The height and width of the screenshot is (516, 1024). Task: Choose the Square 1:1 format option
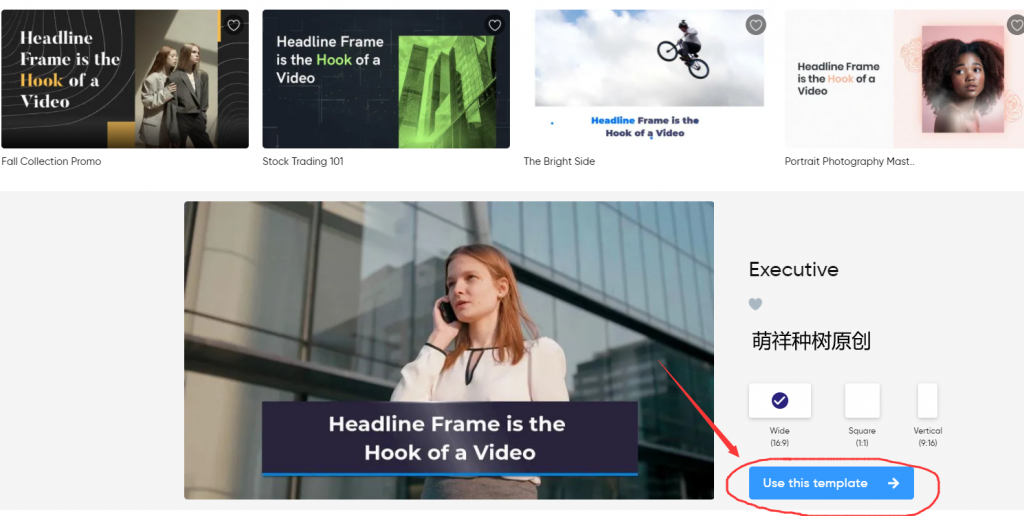(862, 401)
